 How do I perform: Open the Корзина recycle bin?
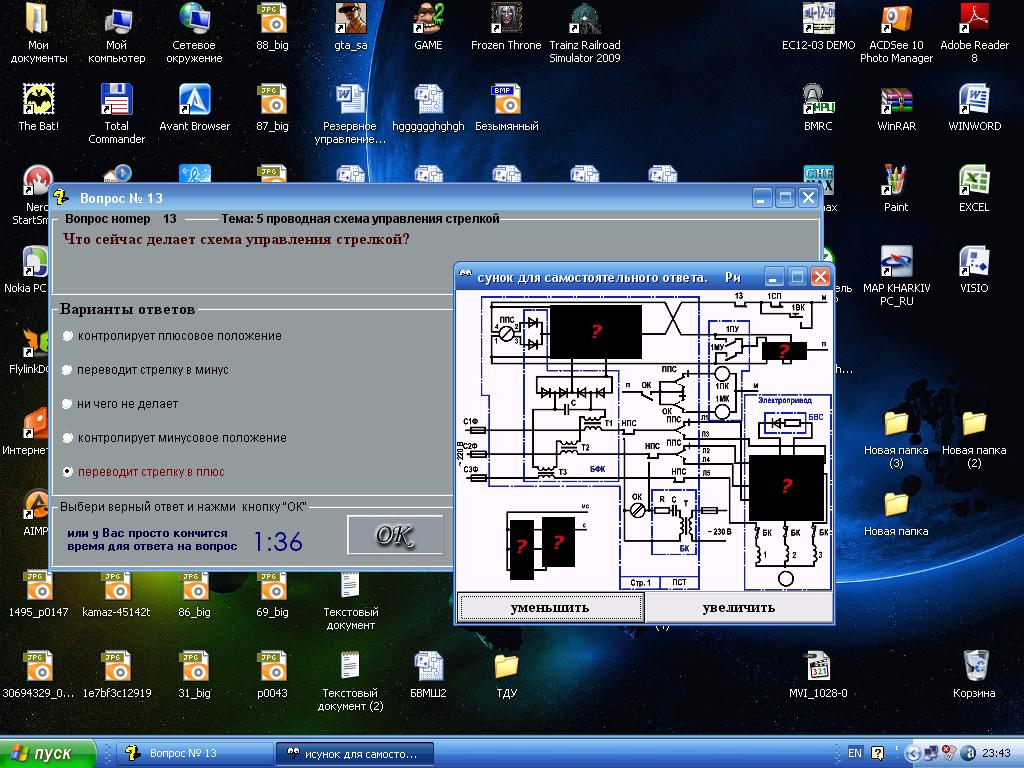pos(974,667)
